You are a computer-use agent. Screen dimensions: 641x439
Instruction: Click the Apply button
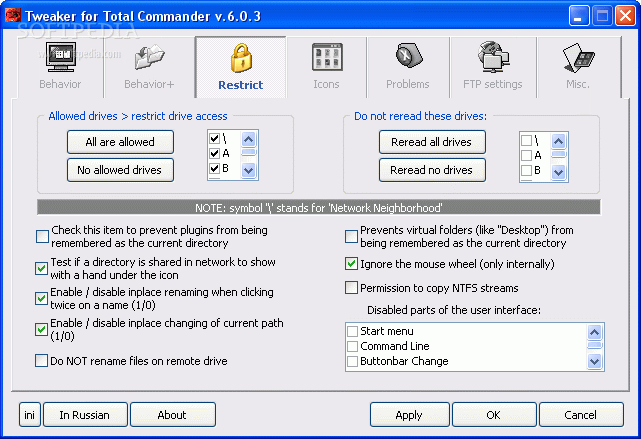[409, 415]
